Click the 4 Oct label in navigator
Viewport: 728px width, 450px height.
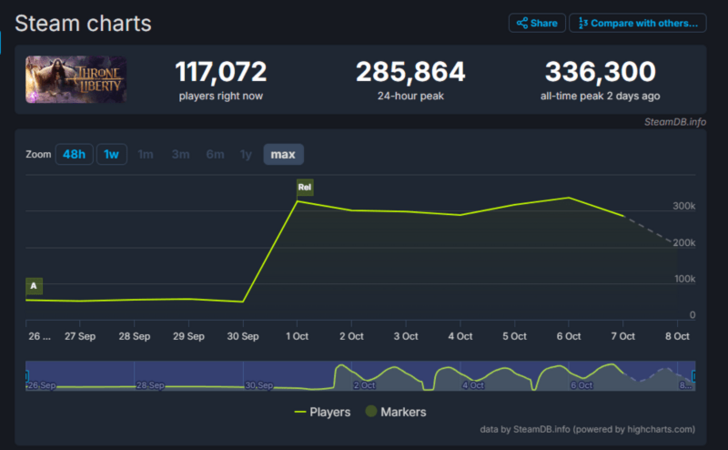pos(473,385)
